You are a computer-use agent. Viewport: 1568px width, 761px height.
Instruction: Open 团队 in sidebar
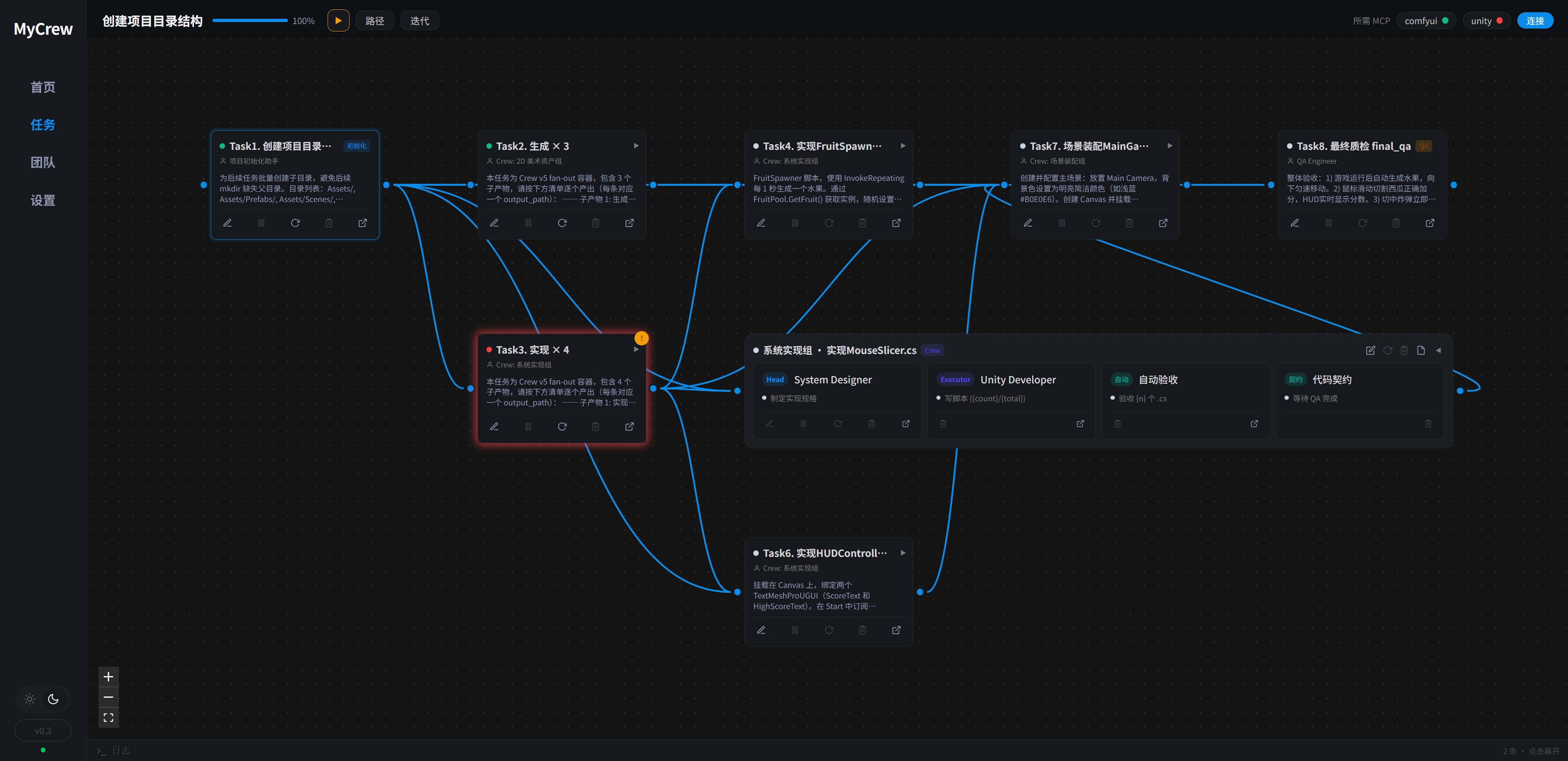click(42, 162)
